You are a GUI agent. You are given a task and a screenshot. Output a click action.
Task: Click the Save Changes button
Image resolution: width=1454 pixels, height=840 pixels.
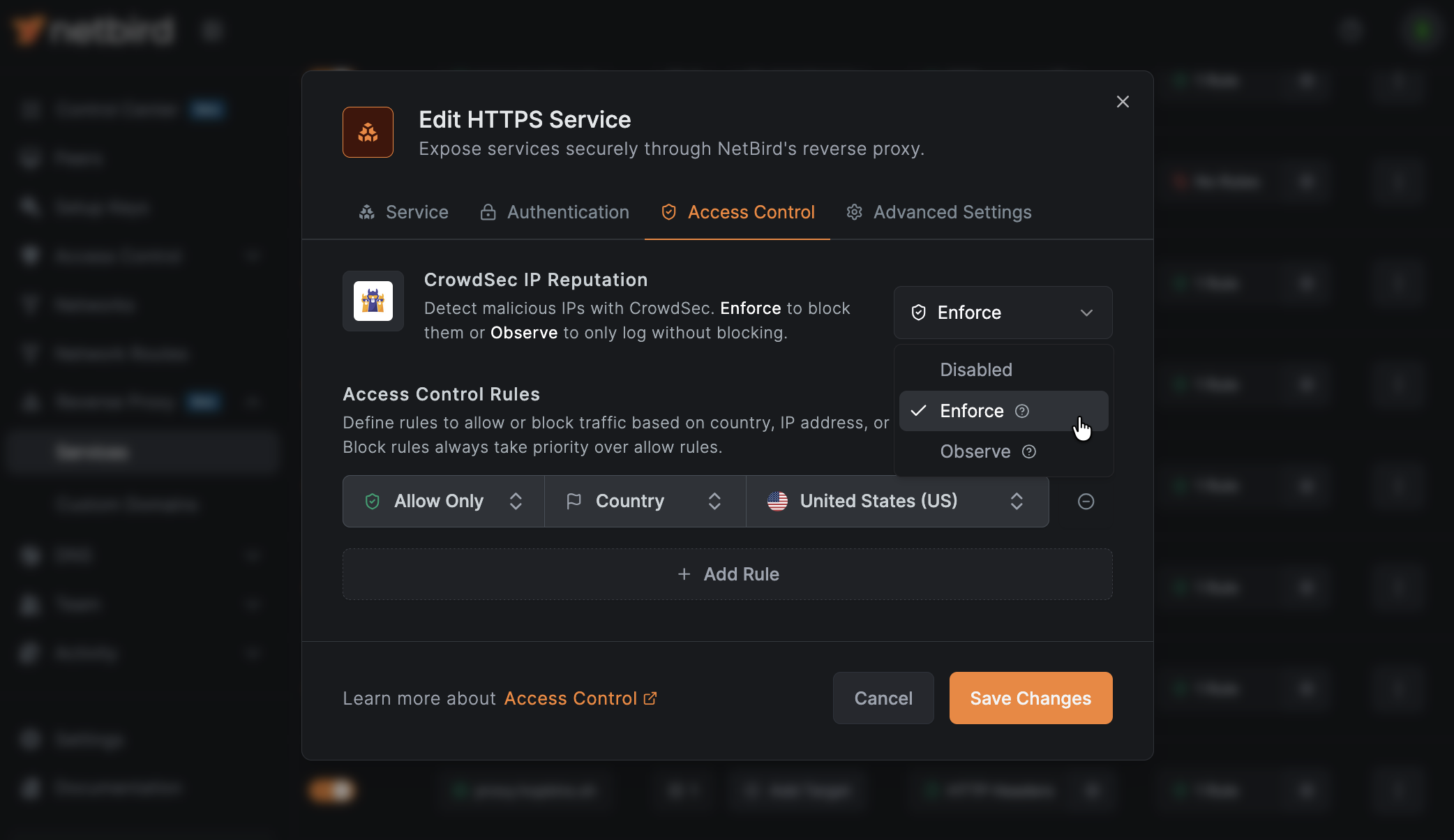(1030, 698)
